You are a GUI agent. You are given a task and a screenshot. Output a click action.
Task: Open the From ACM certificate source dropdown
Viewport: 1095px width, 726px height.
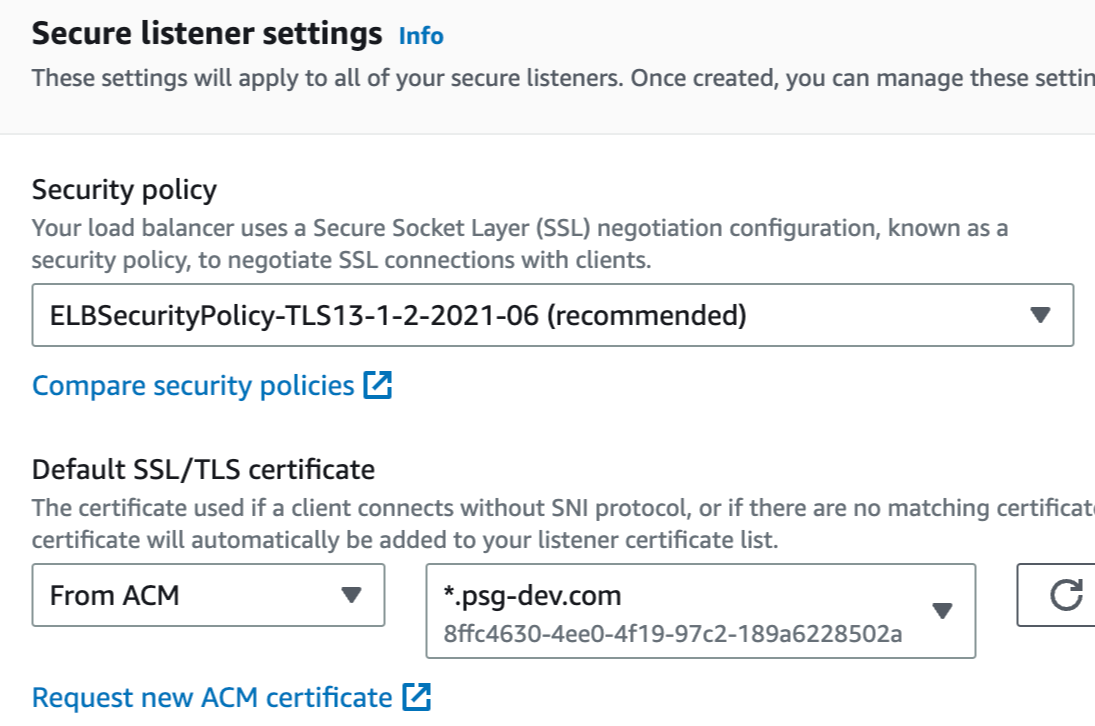(208, 596)
